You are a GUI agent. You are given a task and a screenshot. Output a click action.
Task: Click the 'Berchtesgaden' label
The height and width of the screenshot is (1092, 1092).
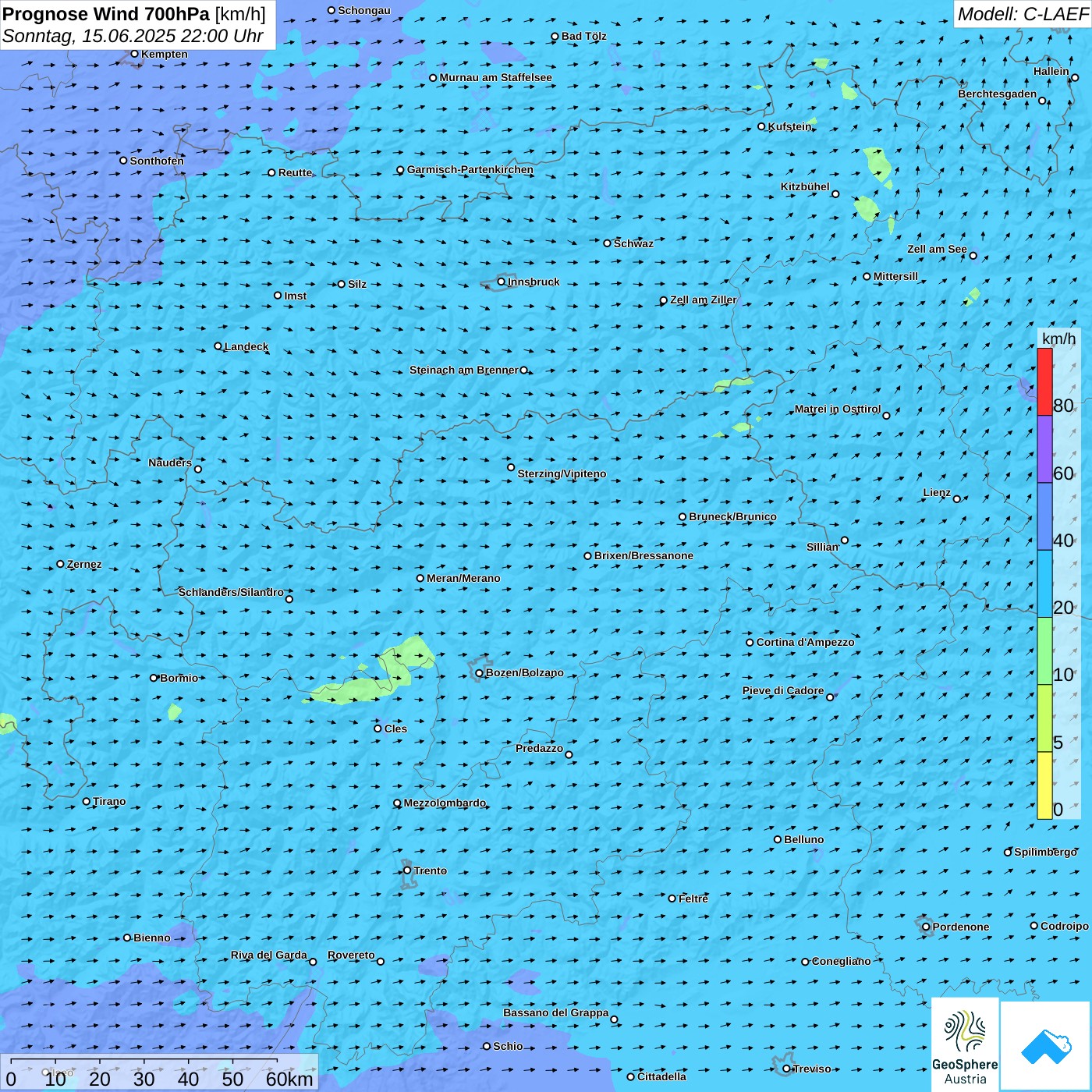click(x=998, y=94)
